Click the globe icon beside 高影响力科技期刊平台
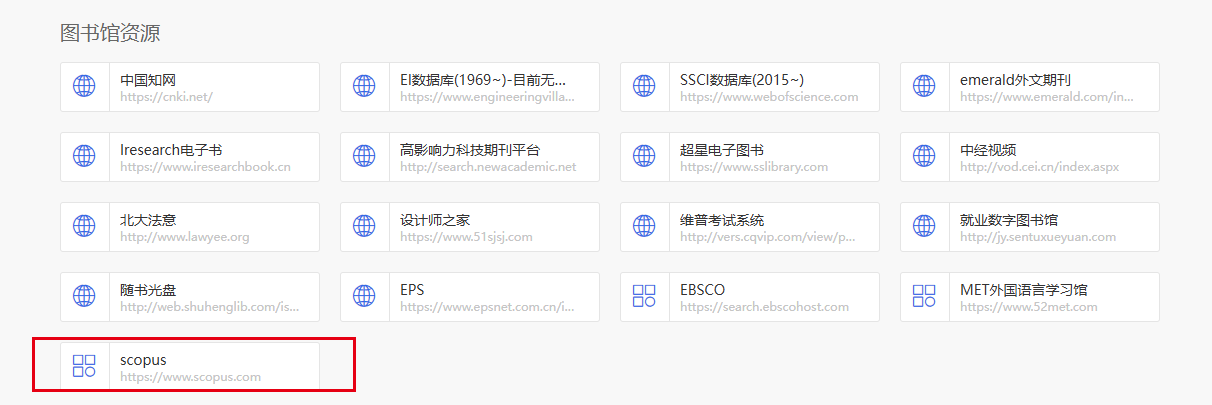This screenshot has height=405, width=1212. point(364,157)
